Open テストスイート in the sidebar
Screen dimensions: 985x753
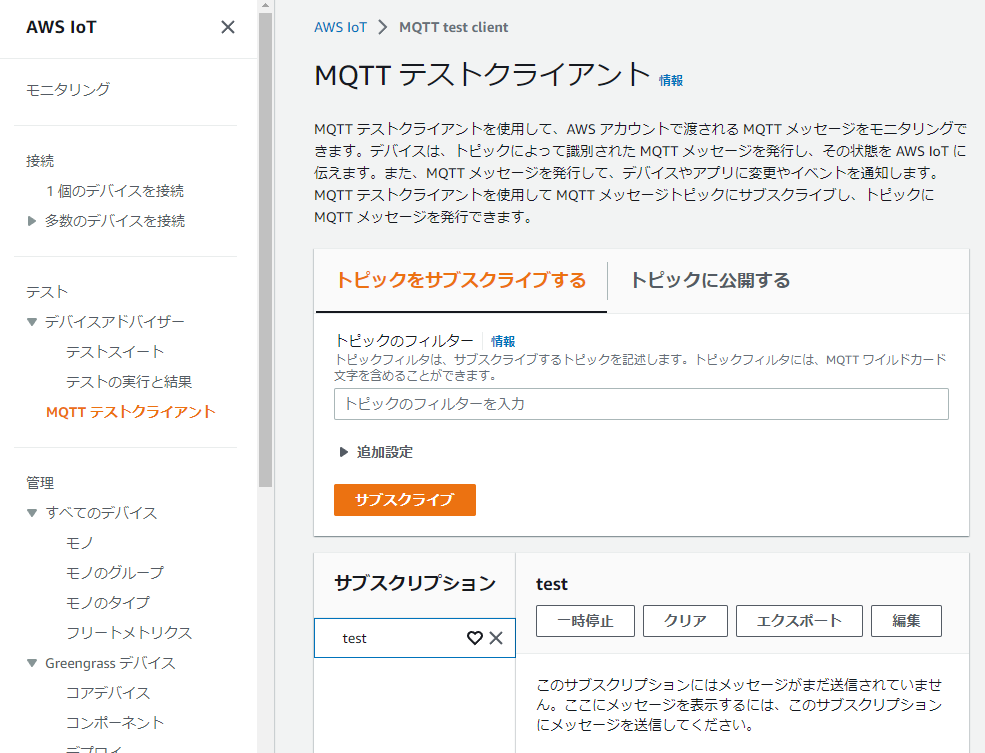click(x=115, y=352)
